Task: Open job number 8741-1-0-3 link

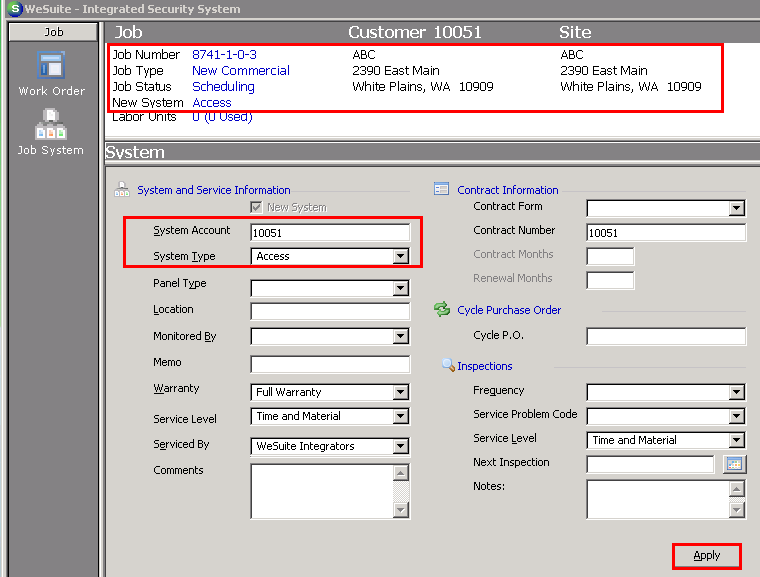Action: [224, 54]
